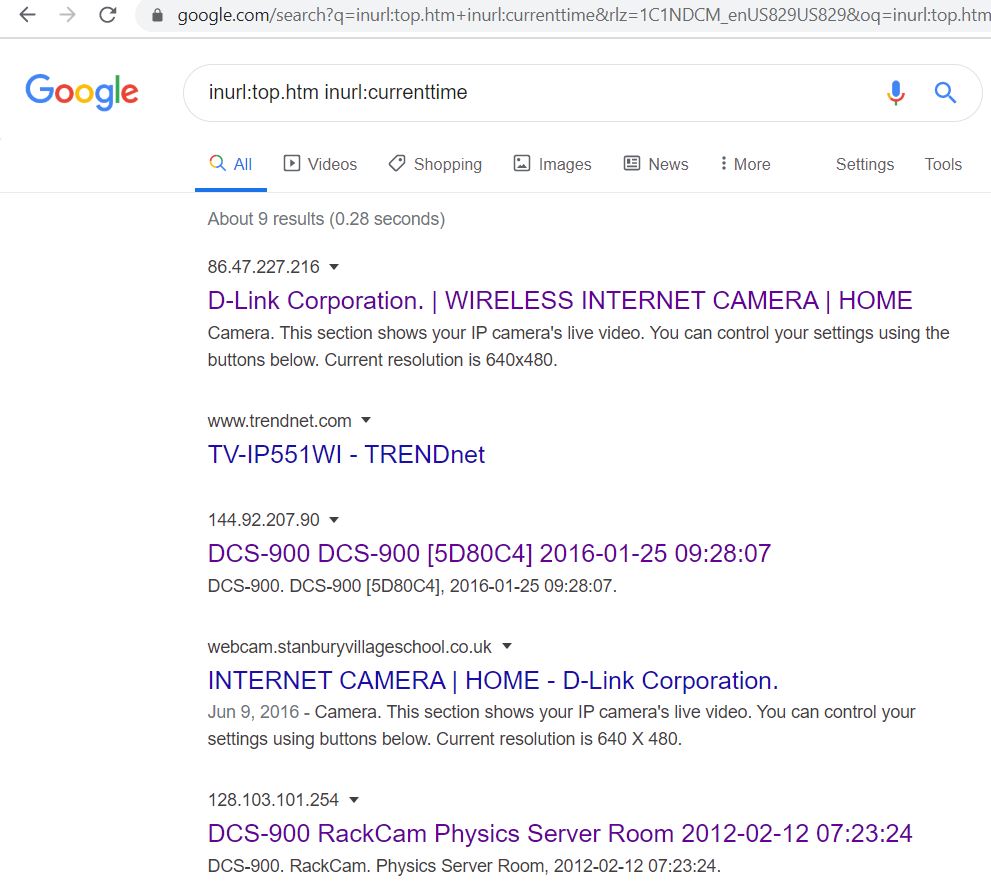
Task: Open DCS-900 RackCam Physics Server Room result
Action: (x=560, y=833)
